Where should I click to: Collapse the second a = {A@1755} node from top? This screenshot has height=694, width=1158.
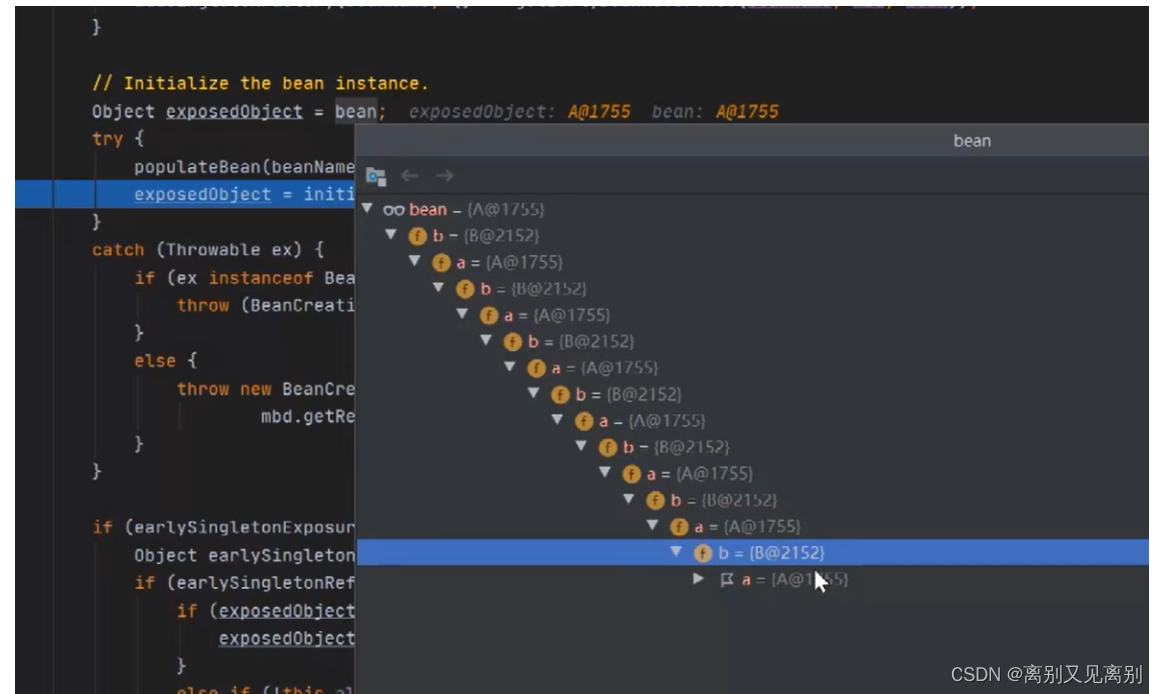462,314
